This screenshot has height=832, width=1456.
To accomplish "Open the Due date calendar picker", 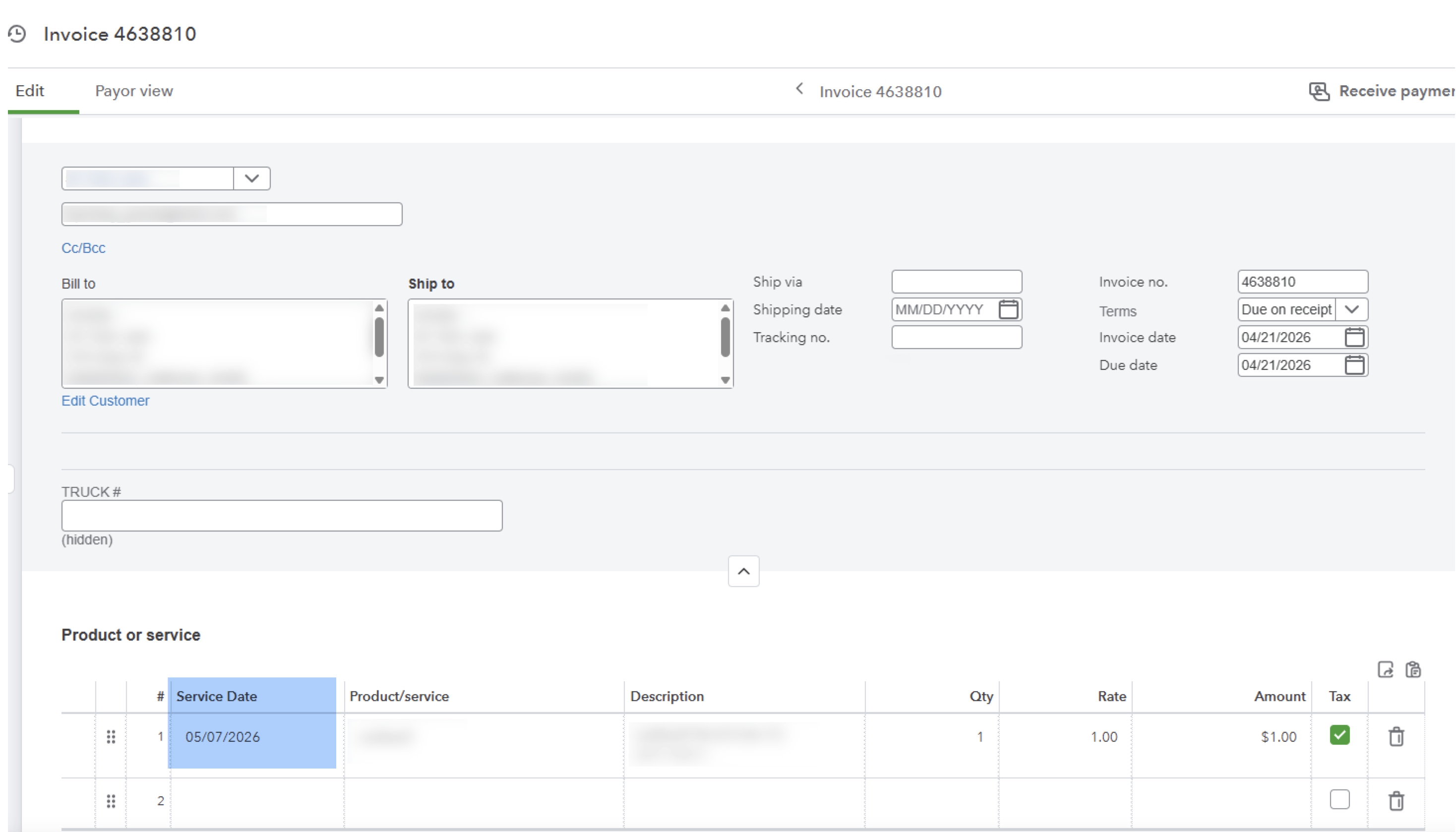I will point(1354,365).
